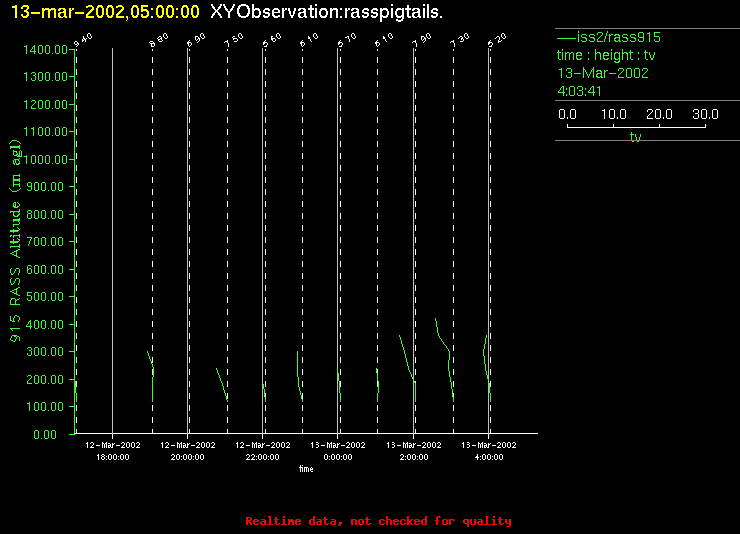Viewport: 740px width, 534px height.
Task: Click the '13-Mar-2002 0:00:00' time axis label
Action: (x=338, y=451)
